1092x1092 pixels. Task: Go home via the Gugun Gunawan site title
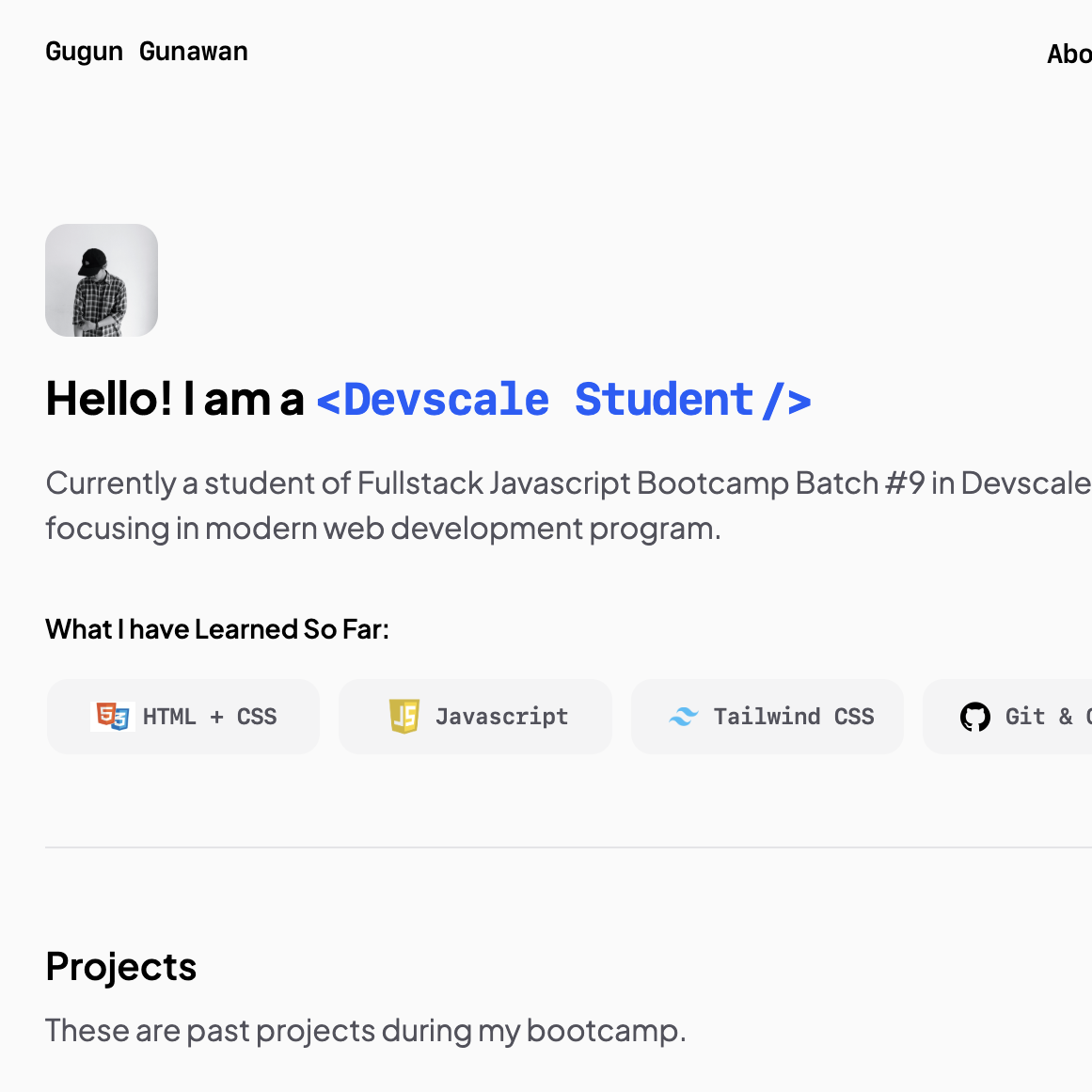coord(147,52)
